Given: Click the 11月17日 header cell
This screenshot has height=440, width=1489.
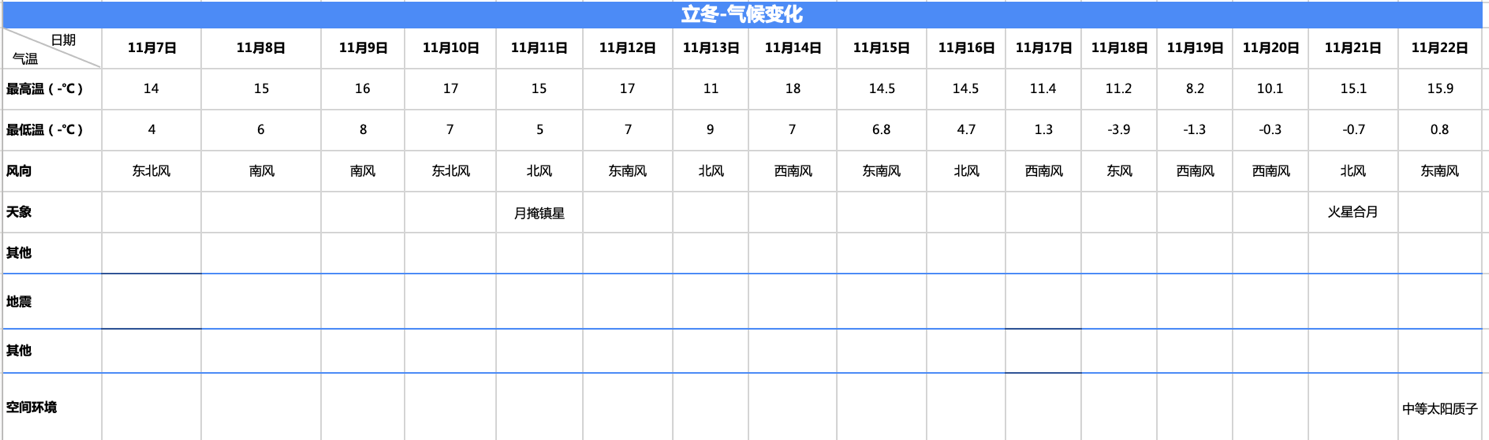Looking at the screenshot, I should tap(1043, 48).
